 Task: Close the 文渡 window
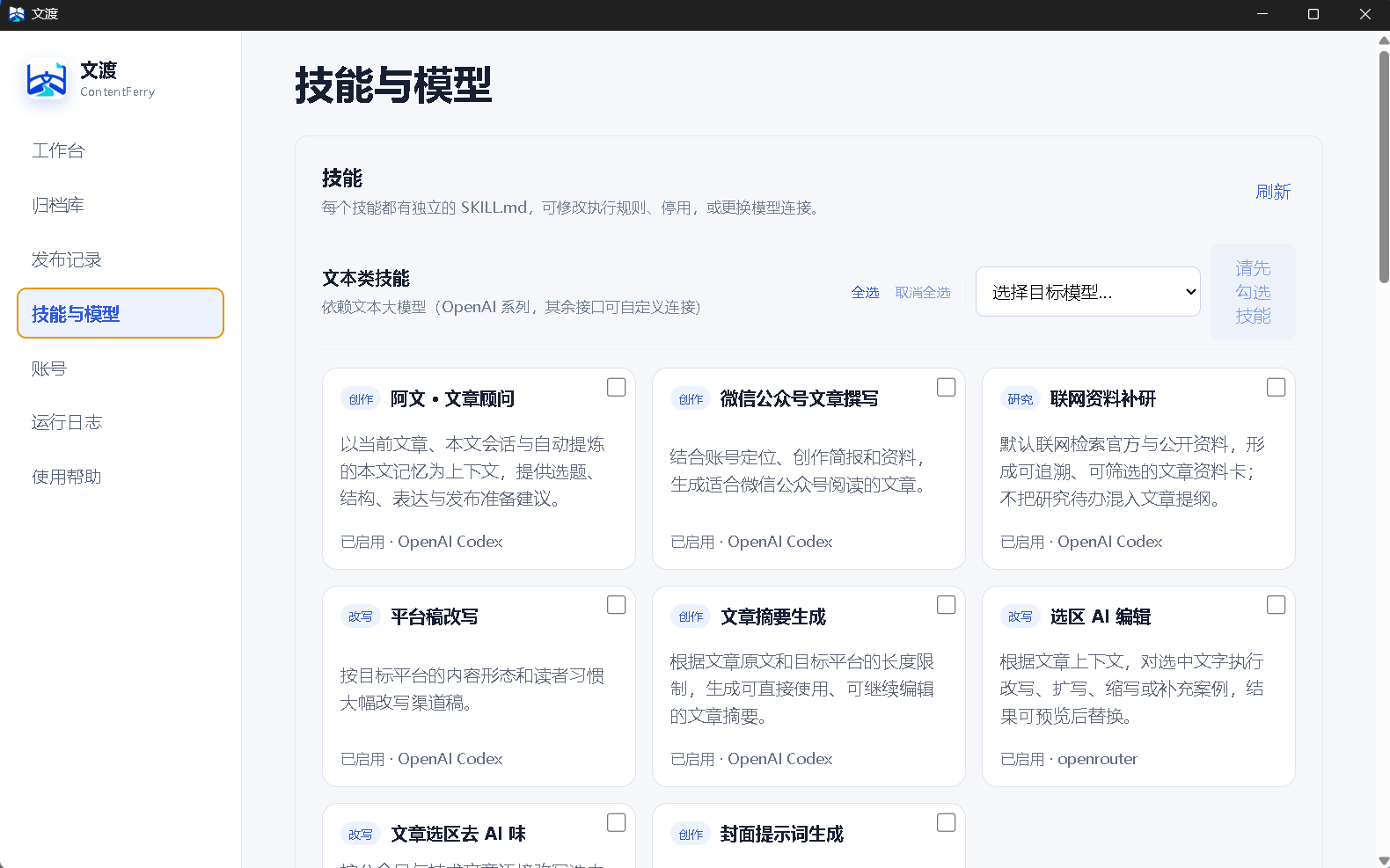pyautogui.click(x=1364, y=14)
